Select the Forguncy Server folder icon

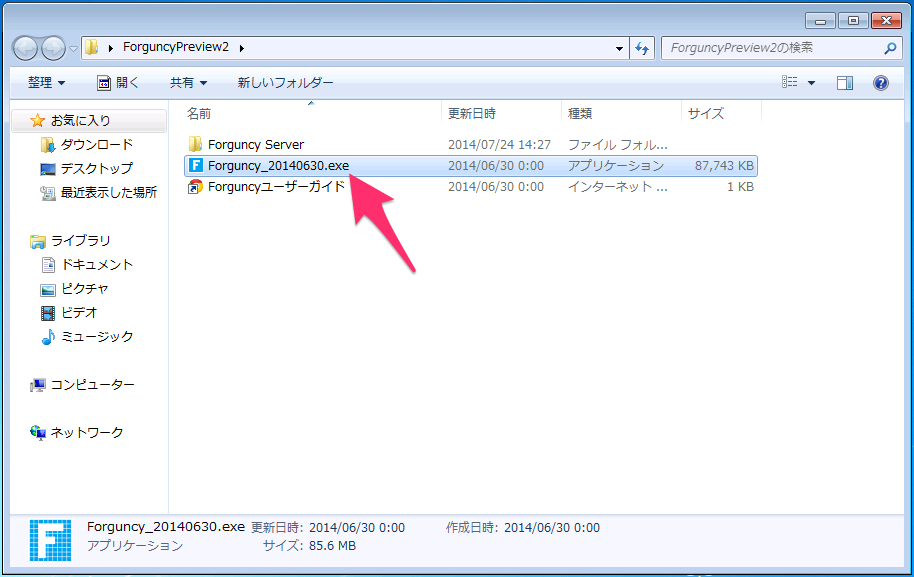coord(195,144)
